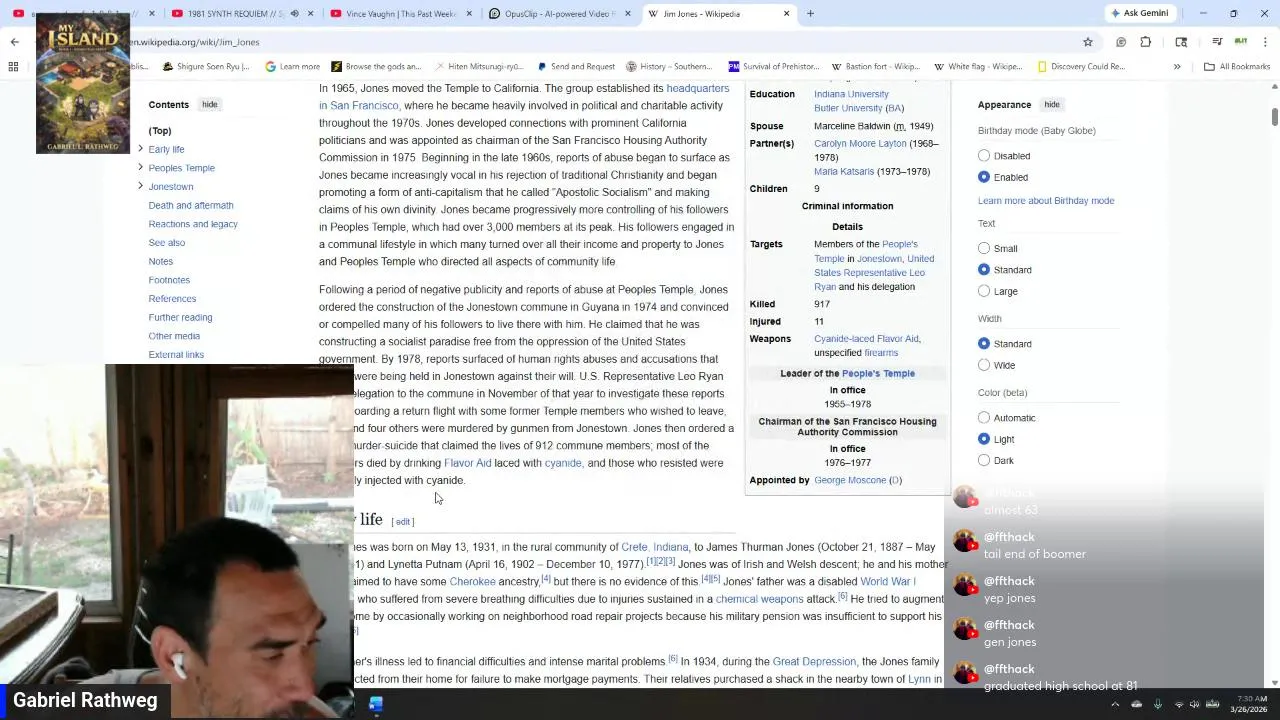Open White flag Wikipedia bookmark

coord(978,67)
